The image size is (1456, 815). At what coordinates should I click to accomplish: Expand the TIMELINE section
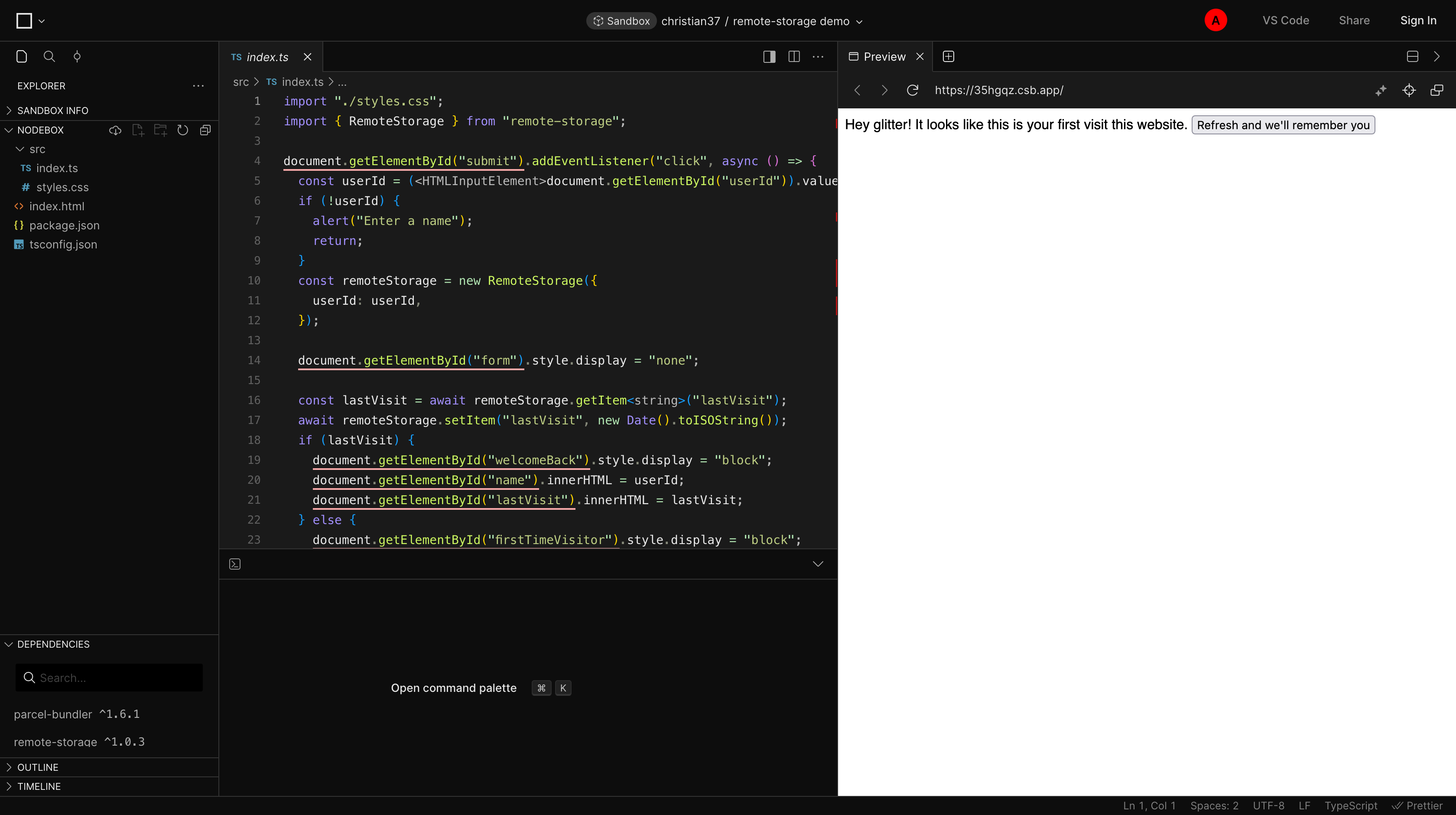click(39, 787)
